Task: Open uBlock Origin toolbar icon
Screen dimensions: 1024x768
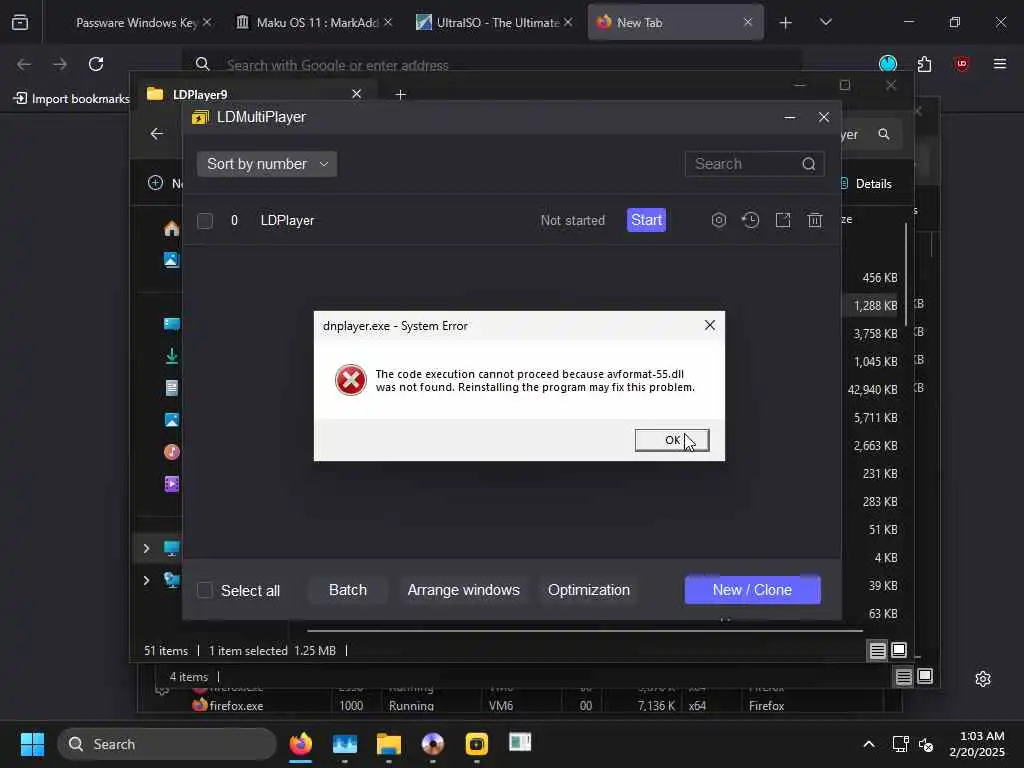Action: pyautogui.click(x=962, y=64)
